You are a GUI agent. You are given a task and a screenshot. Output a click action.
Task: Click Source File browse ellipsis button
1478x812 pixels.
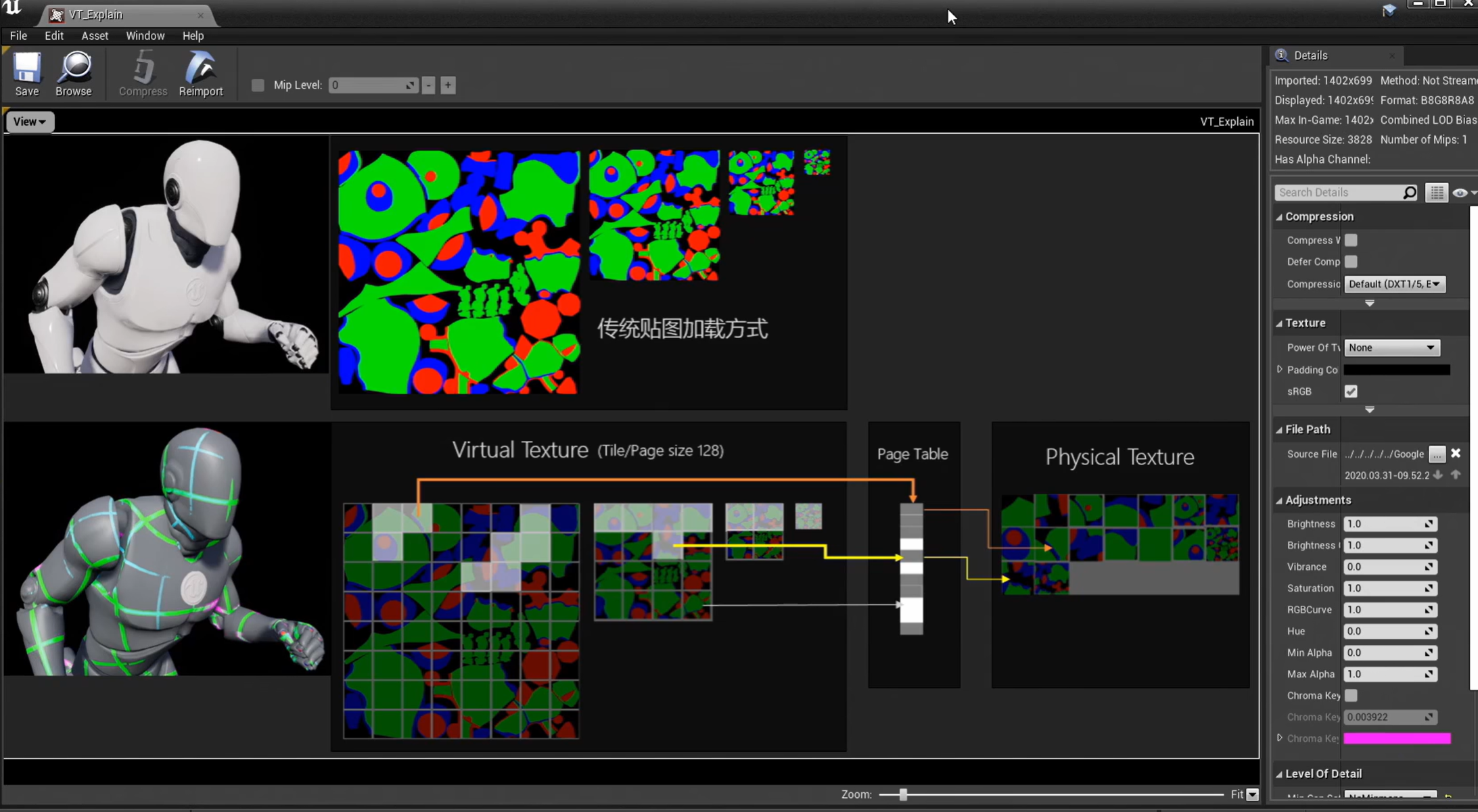(1437, 454)
